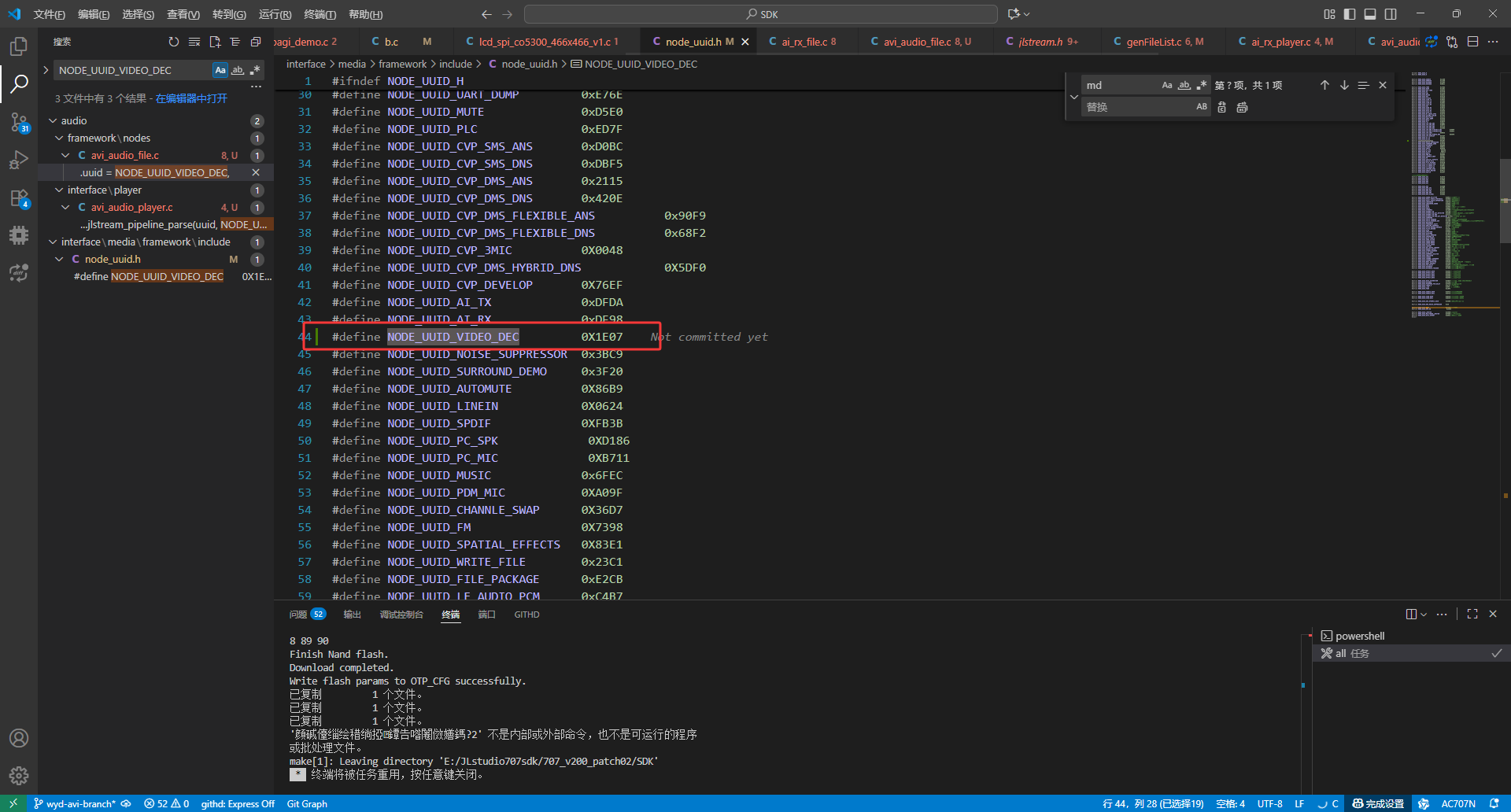Screen dimensions: 1511x812
Task: Close the find widget
Action: click(1383, 85)
